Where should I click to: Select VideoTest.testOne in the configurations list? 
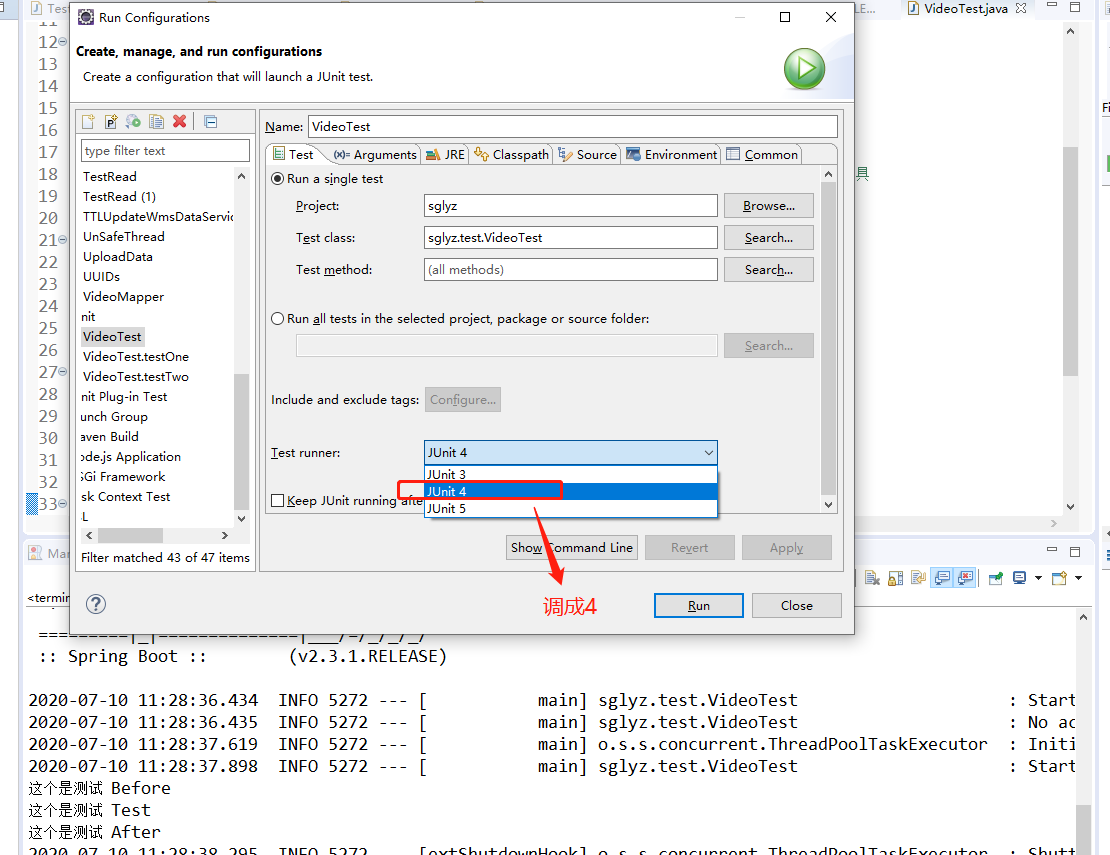pyautogui.click(x=135, y=356)
